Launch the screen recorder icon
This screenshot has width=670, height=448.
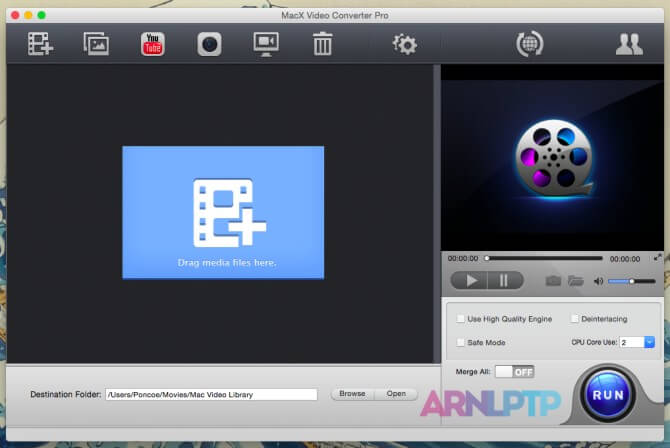[266, 44]
